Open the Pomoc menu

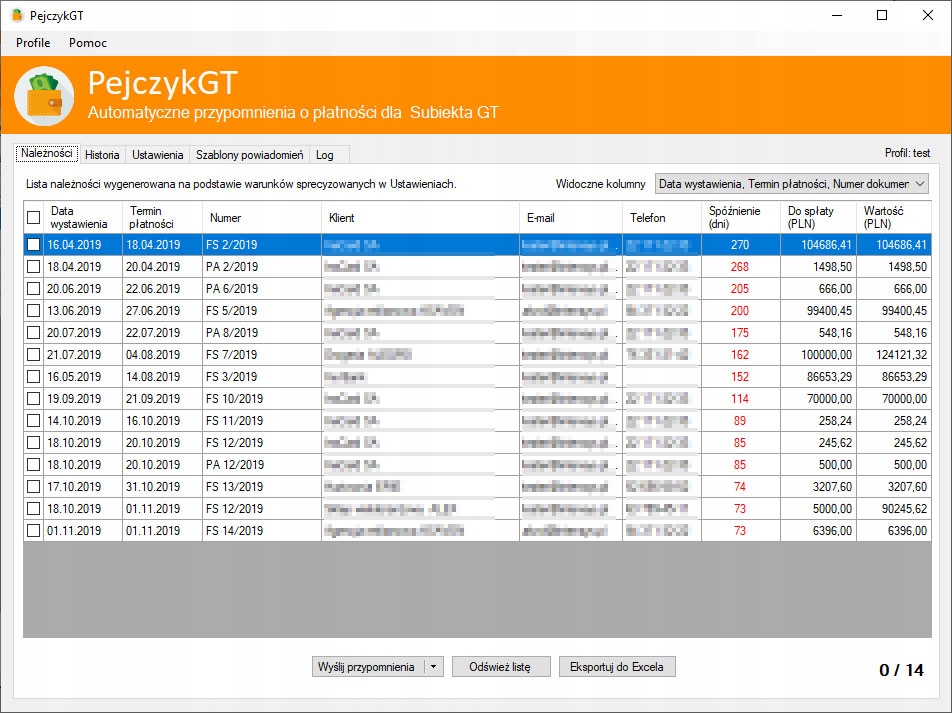click(x=87, y=43)
